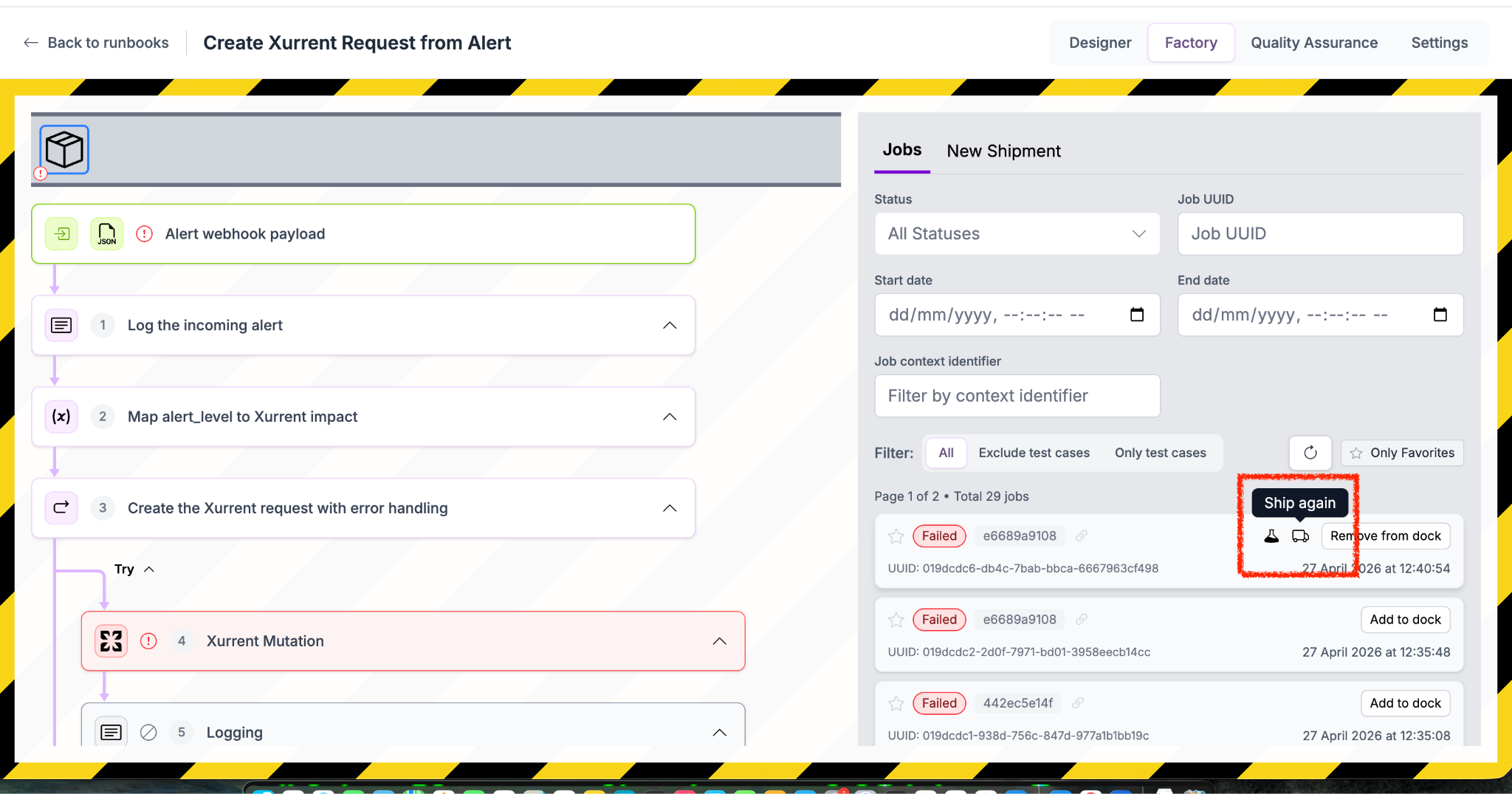The width and height of the screenshot is (1512, 794).
Task: Select the Jobs tab
Action: click(x=902, y=150)
